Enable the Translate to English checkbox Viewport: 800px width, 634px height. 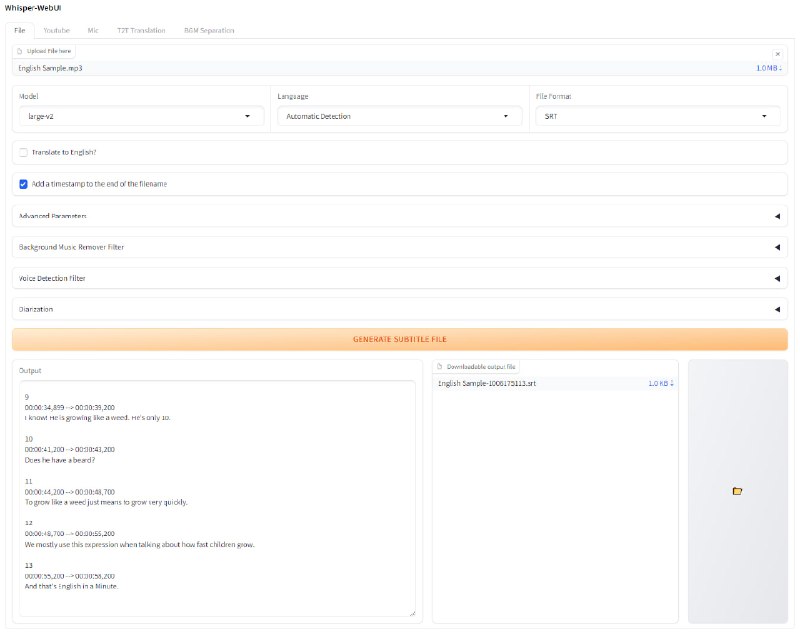[x=23, y=152]
